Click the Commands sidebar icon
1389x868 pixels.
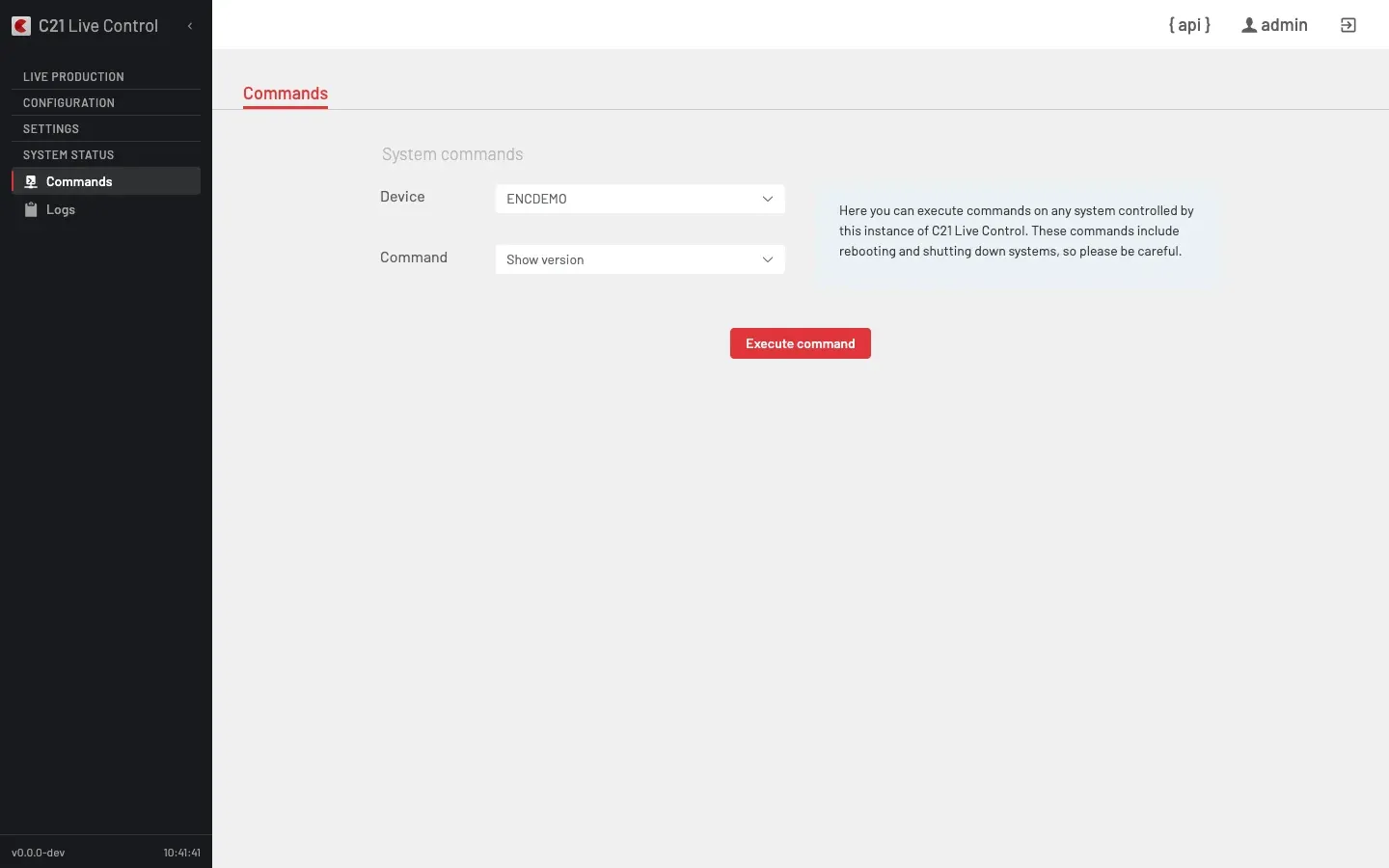[31, 181]
